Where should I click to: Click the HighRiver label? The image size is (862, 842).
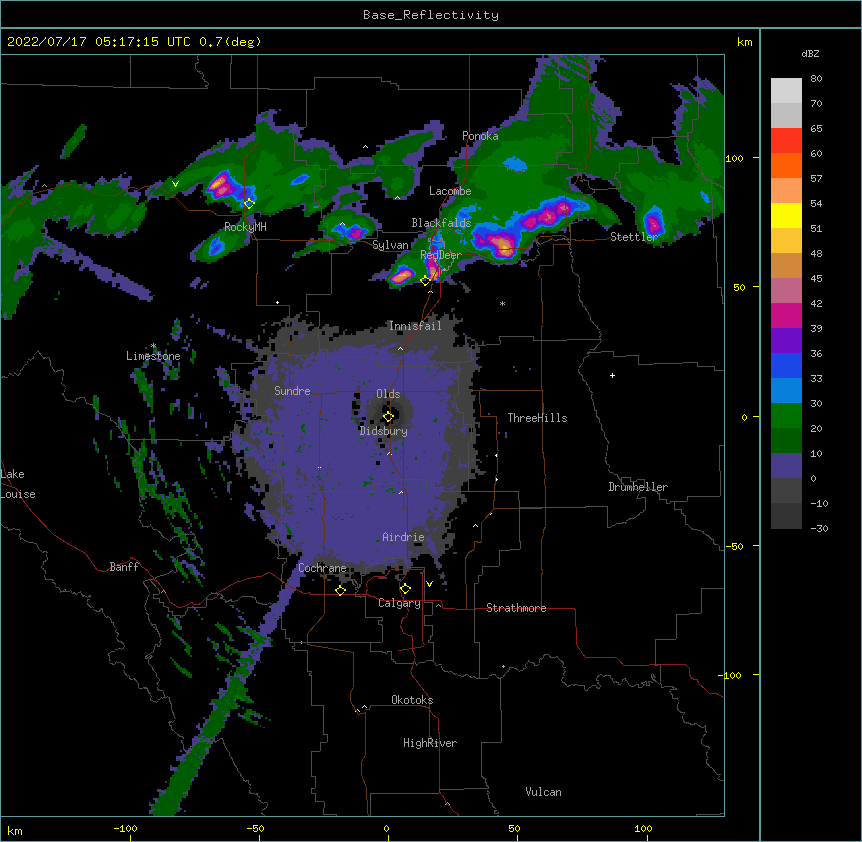(x=430, y=743)
